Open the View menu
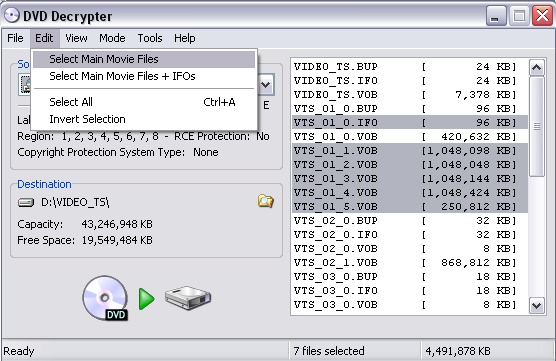Image resolution: width=556 pixels, height=361 pixels. pyautogui.click(x=76, y=38)
